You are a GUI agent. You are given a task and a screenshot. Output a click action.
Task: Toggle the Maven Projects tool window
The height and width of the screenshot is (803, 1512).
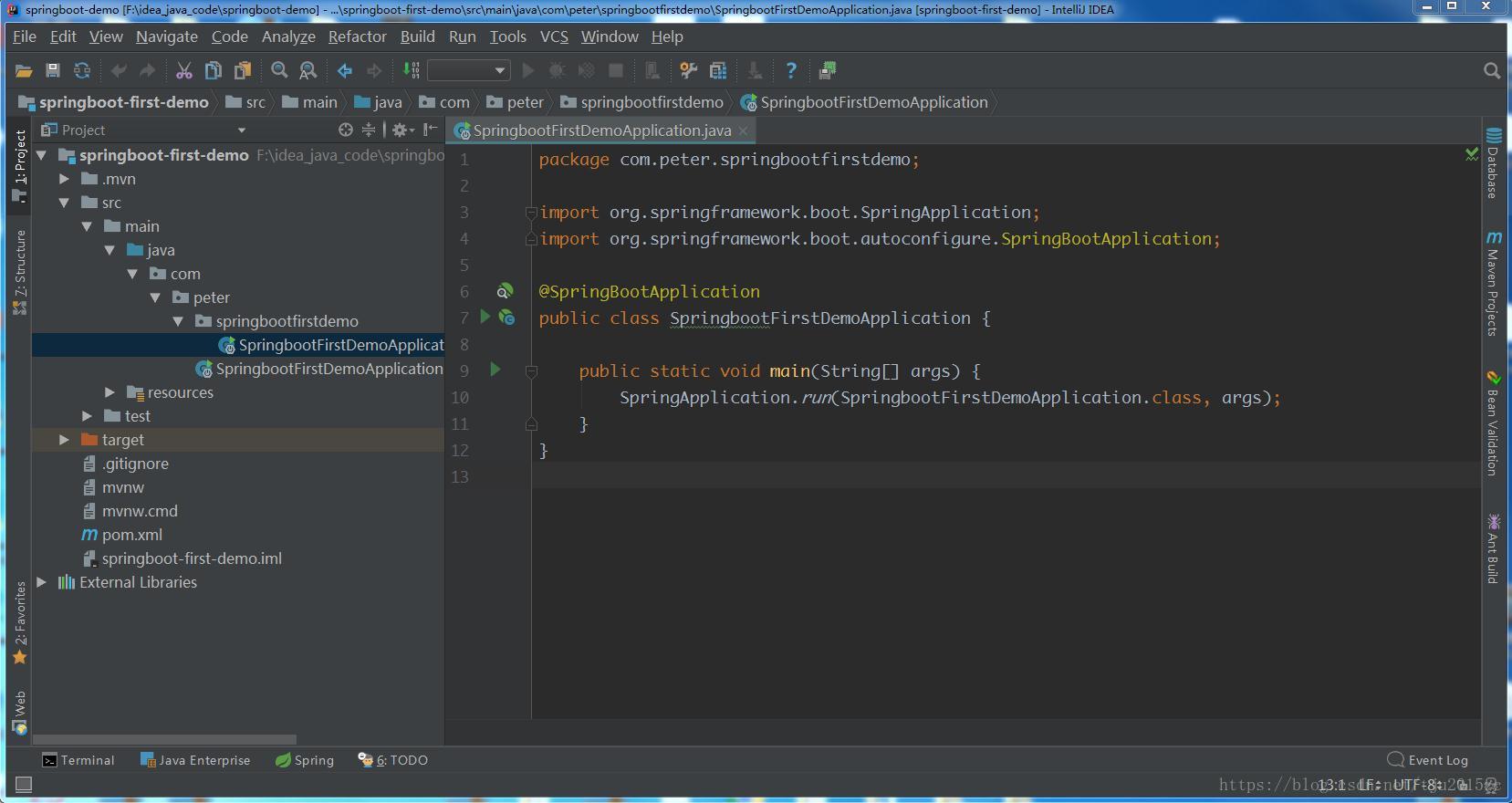point(1494,284)
